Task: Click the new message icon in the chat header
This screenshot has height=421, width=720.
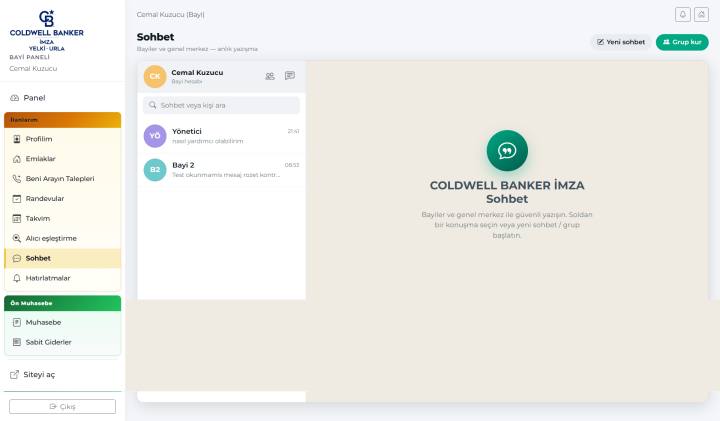Action: (x=290, y=75)
